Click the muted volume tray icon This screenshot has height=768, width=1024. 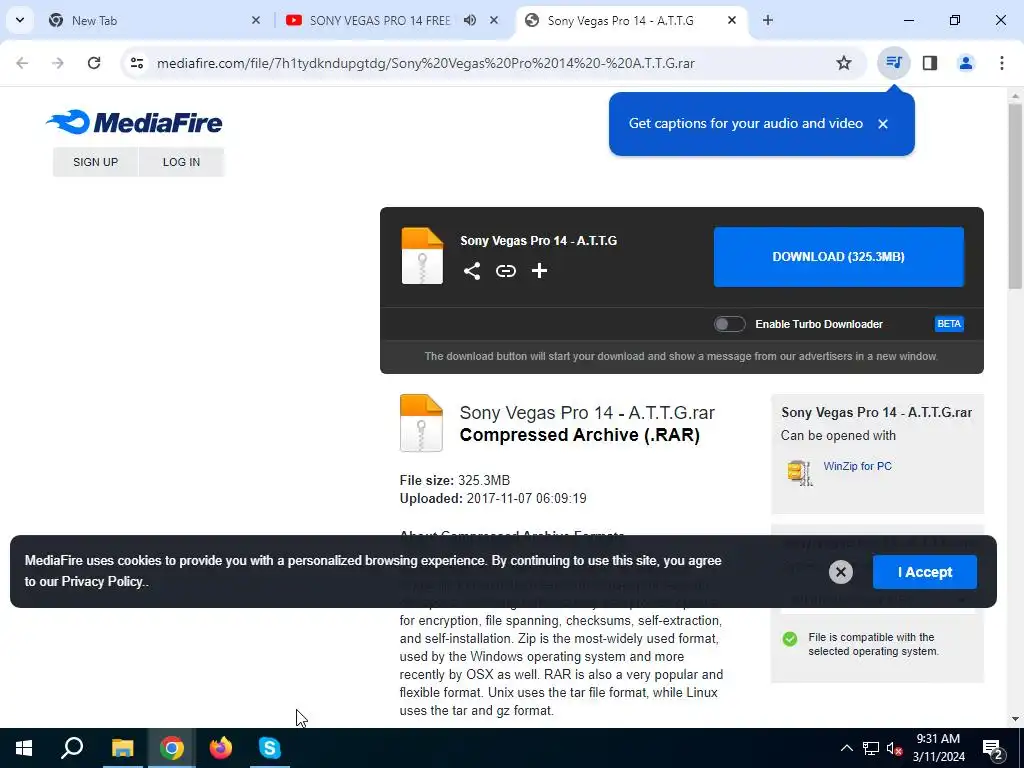(x=894, y=748)
